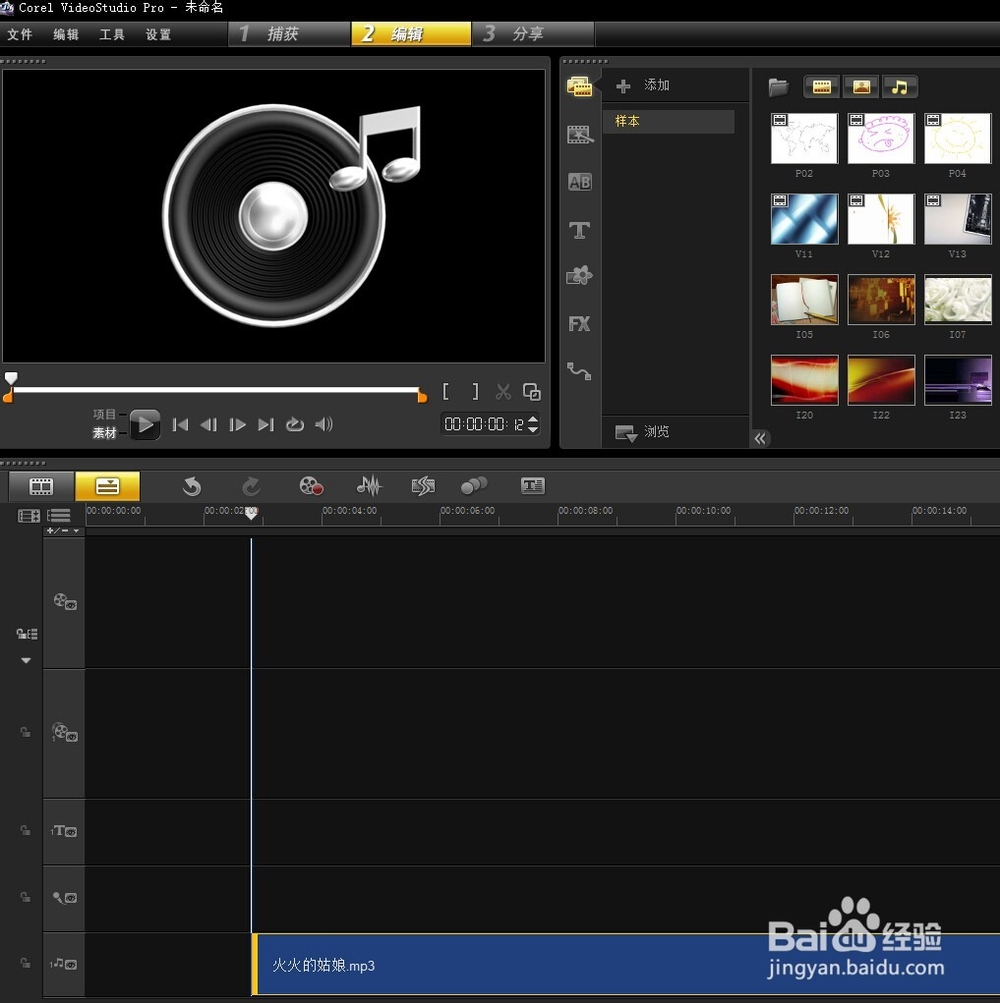This screenshot has width=1000, height=1003.
Task: Open the 编辑 menu
Action: click(66, 35)
